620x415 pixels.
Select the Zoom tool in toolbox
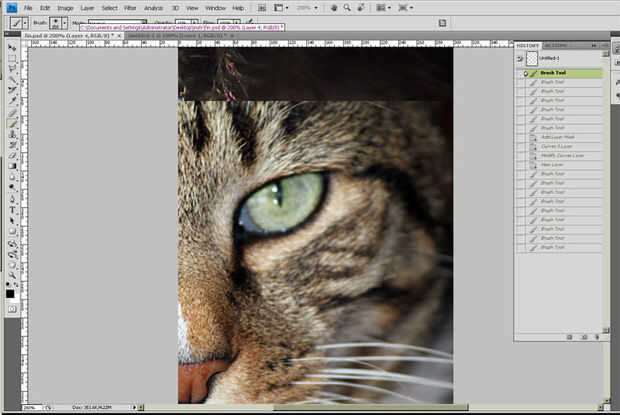point(12,274)
